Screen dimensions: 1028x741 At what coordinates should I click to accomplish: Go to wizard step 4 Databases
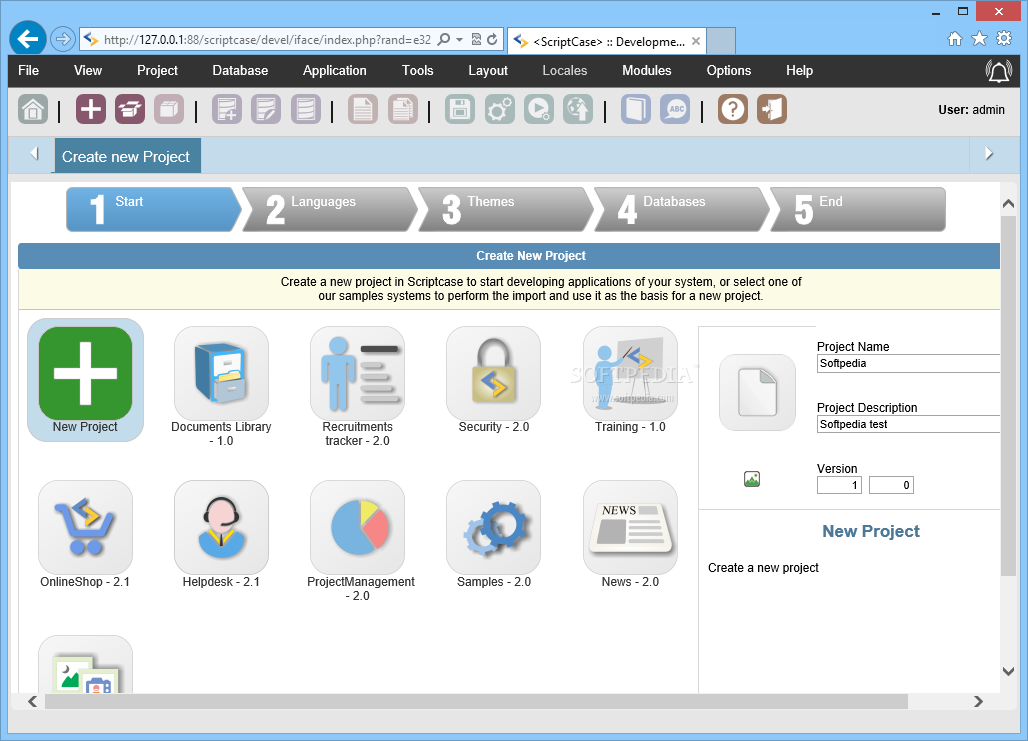pos(681,210)
